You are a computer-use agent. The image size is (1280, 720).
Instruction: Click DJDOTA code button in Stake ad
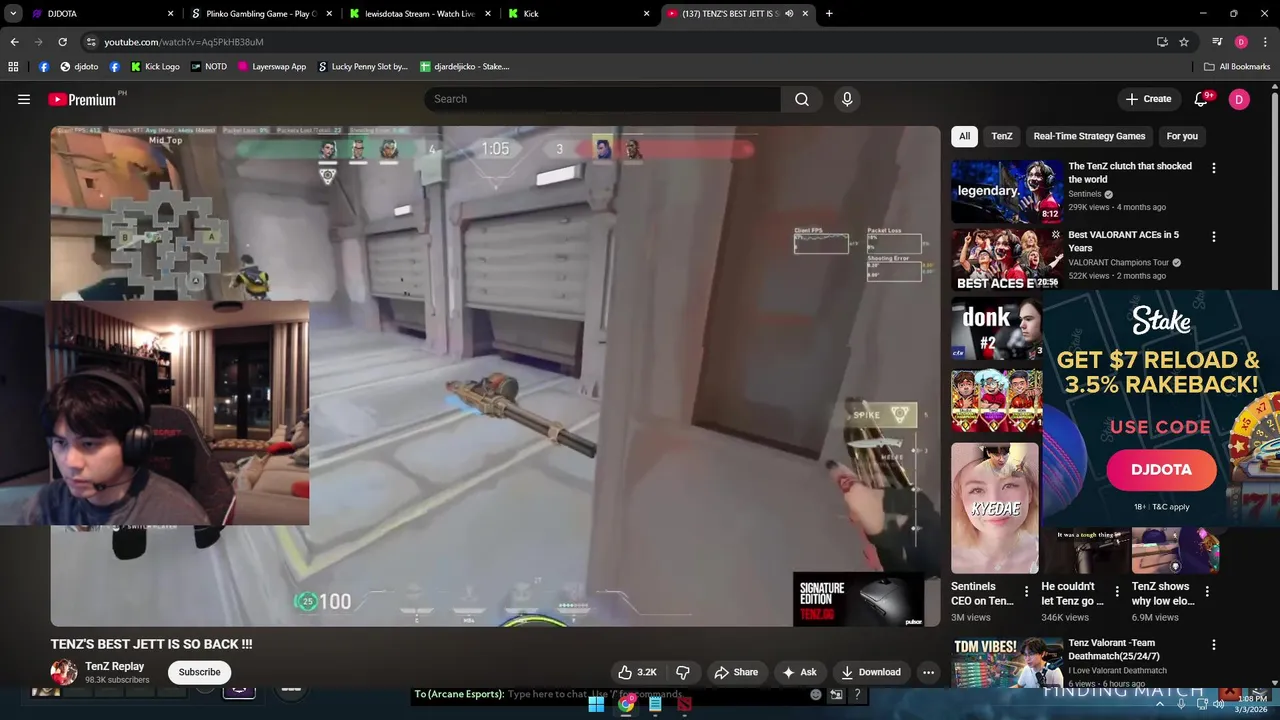[1161, 469]
